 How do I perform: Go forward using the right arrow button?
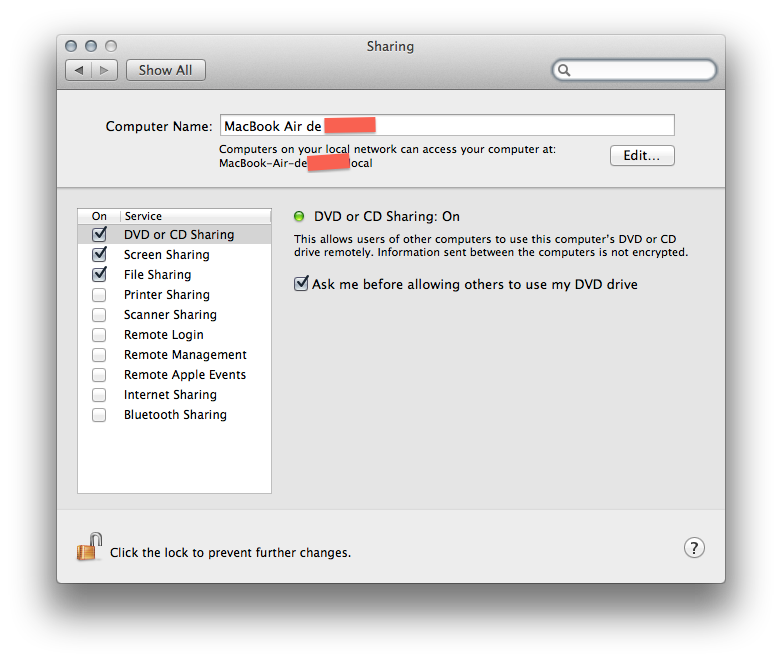[107, 70]
